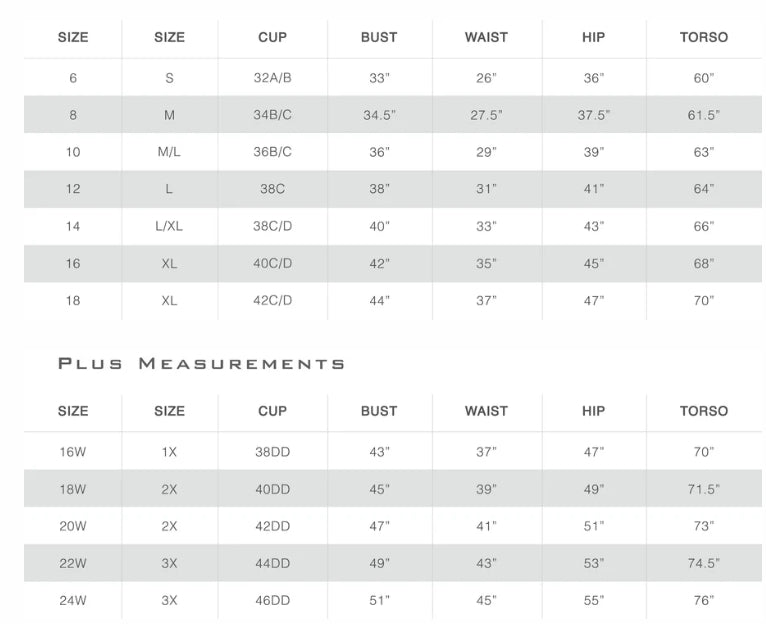766x624 pixels.
Task: Select the 27.5" waist value
Action: tap(486, 115)
